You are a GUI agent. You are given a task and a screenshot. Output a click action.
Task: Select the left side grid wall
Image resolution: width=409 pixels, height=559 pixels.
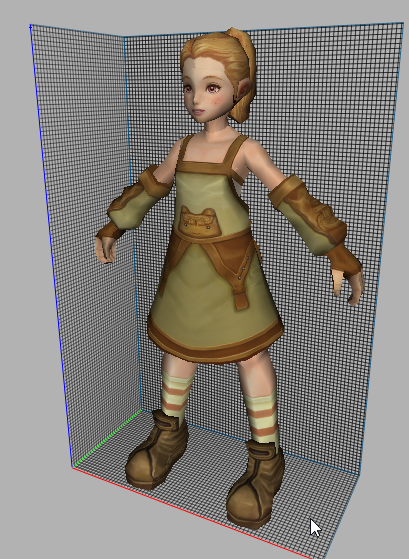tap(86, 246)
